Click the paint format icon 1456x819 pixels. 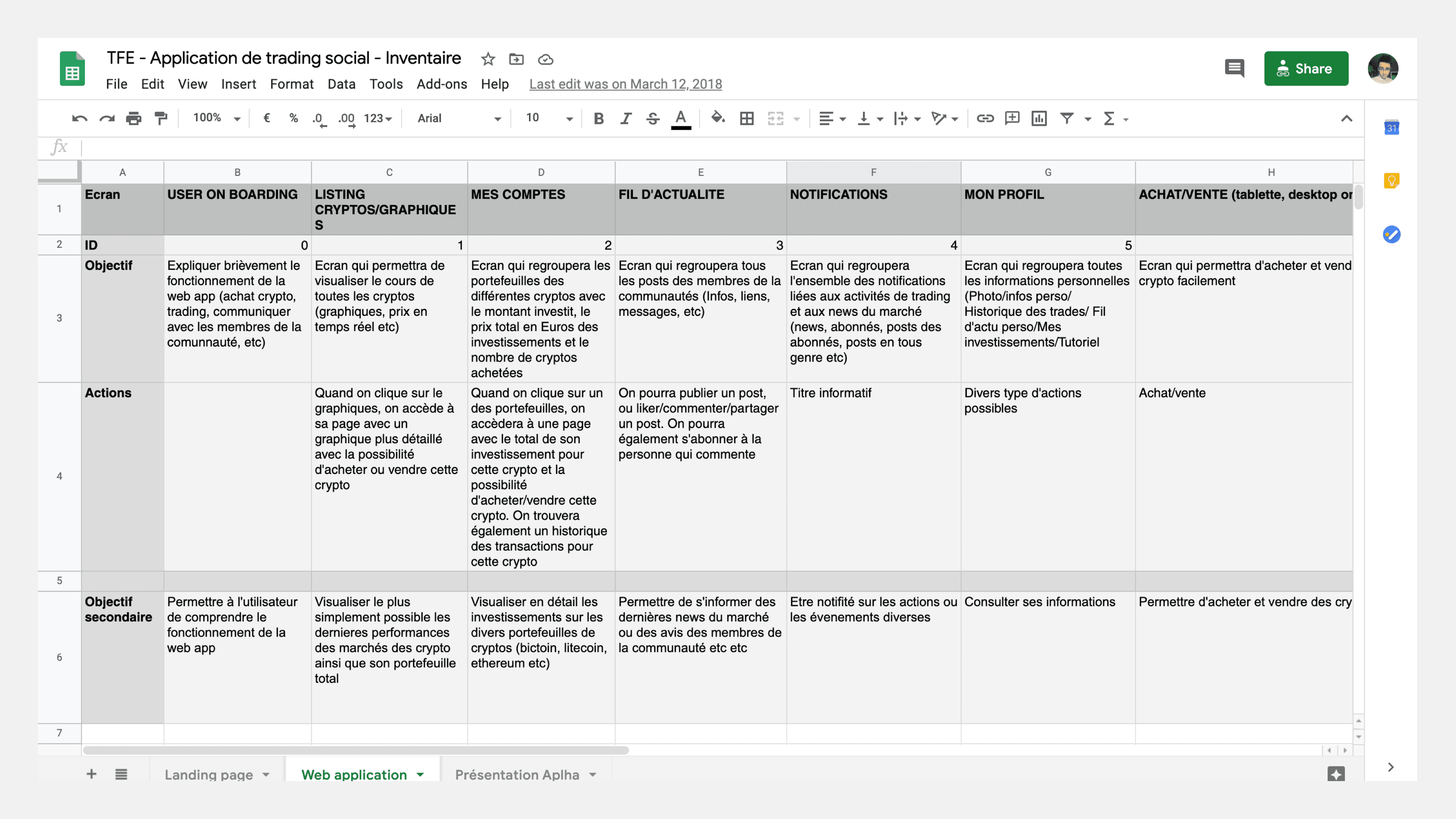(161, 118)
